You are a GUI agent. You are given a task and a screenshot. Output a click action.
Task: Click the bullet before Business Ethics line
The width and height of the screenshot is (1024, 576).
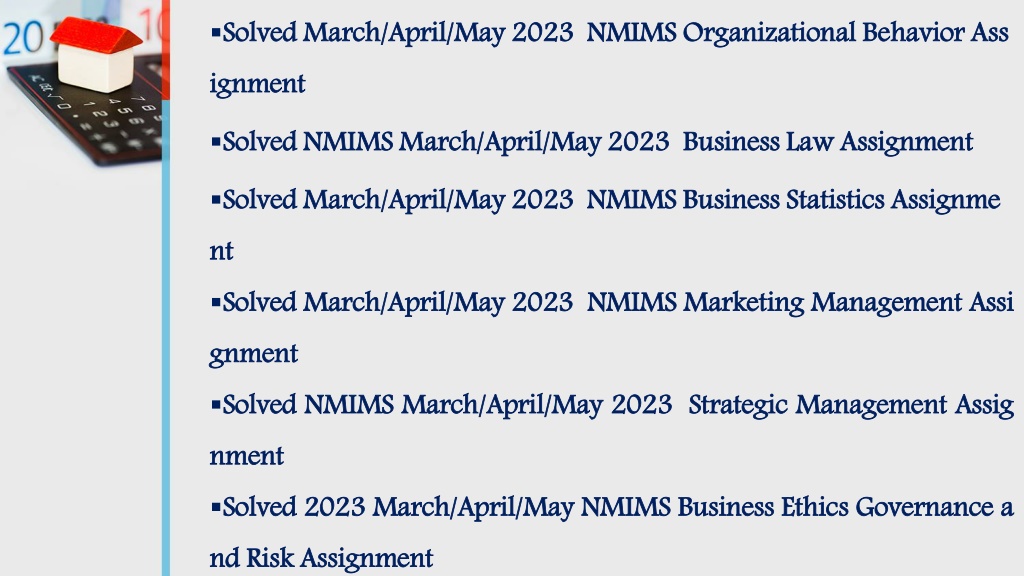coord(216,506)
